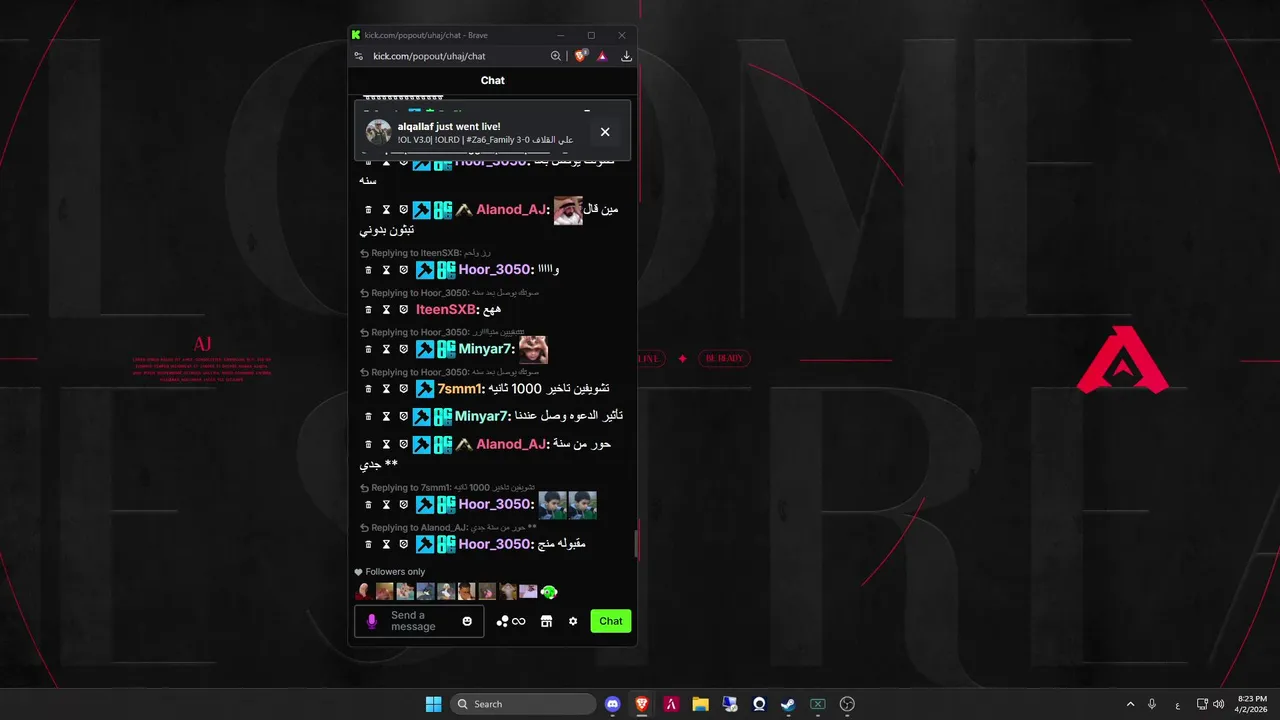Timeout Hoor_3050 on the "مقبوله منج" row
1280x720 pixels.
coord(386,545)
